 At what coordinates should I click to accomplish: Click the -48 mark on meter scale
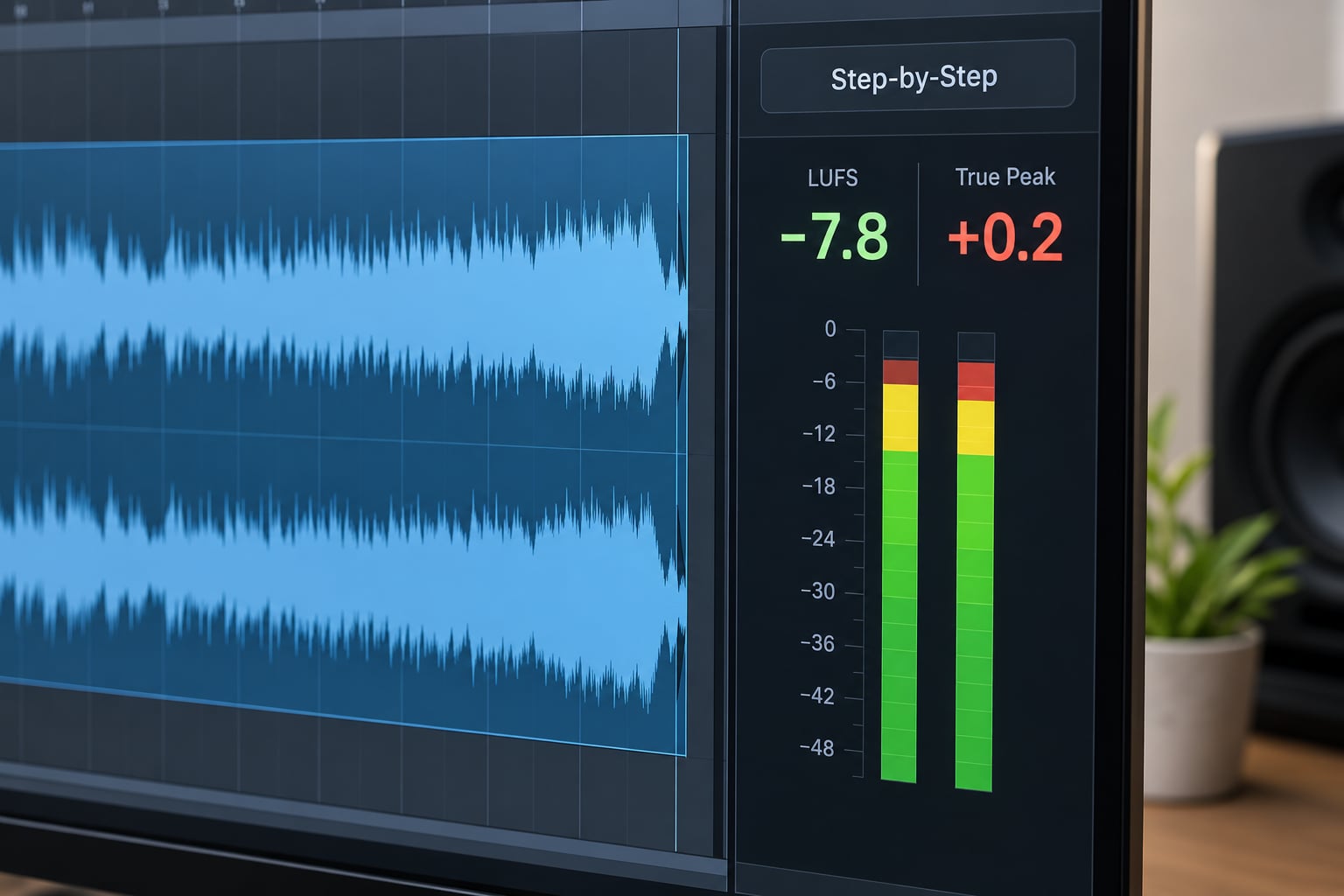(816, 748)
